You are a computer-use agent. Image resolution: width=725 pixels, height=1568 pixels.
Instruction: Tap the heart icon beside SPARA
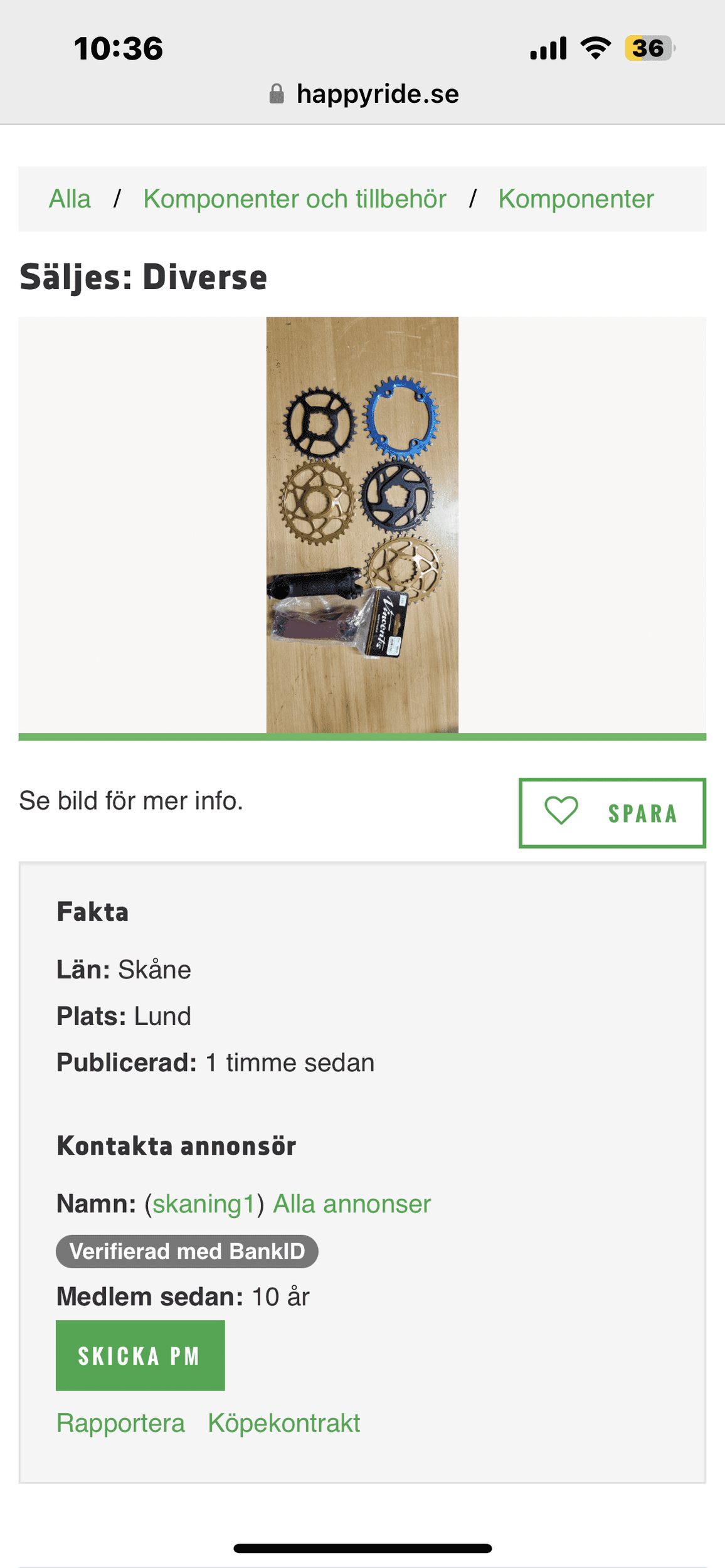click(x=561, y=810)
